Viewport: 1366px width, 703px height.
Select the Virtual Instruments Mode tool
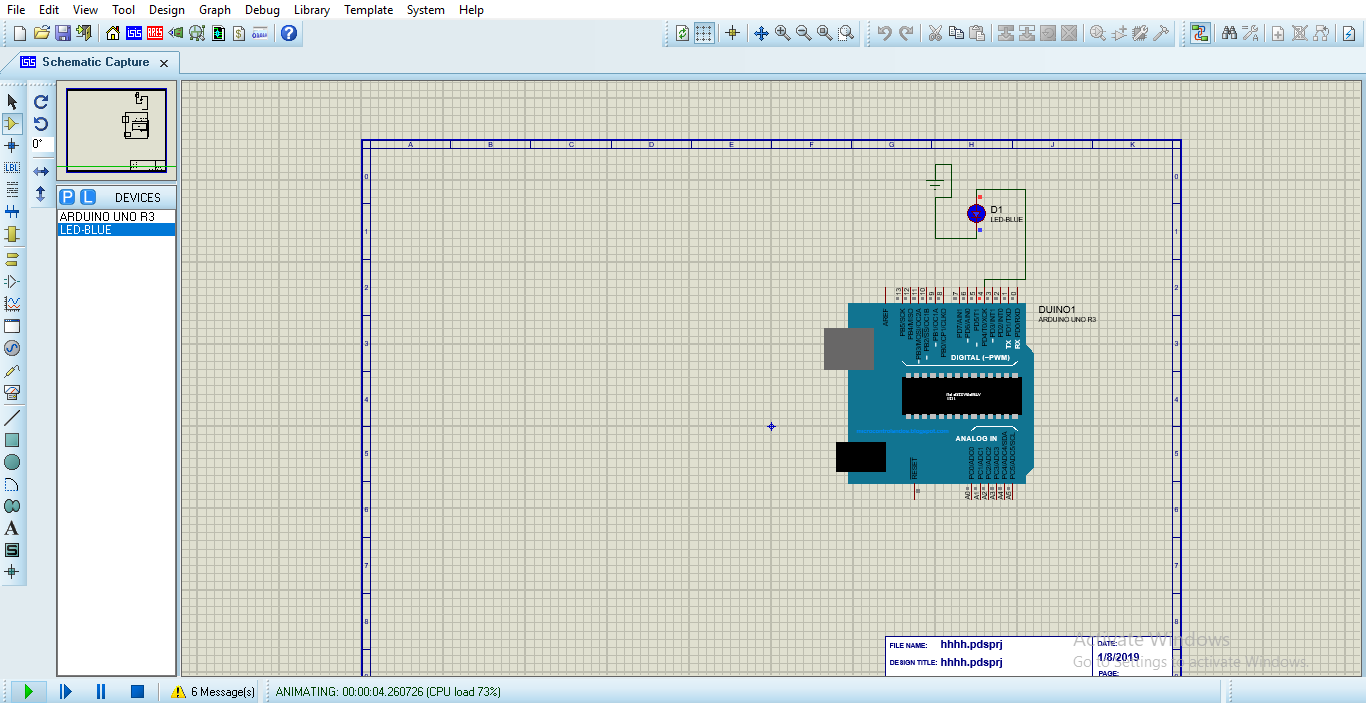pyautogui.click(x=12, y=392)
